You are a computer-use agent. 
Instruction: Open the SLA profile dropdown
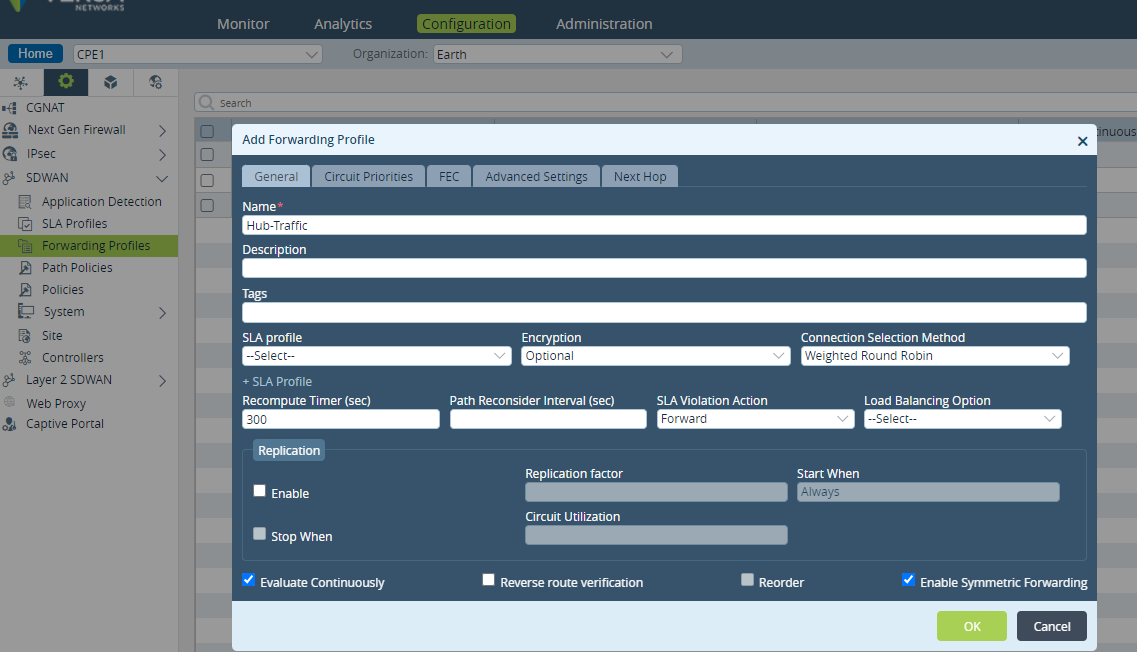pos(377,356)
